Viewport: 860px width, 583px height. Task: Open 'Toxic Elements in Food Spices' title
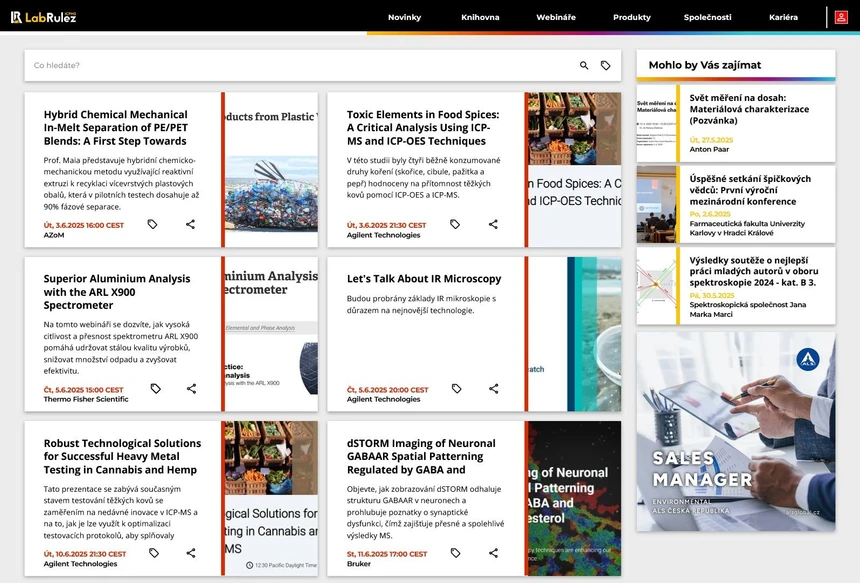[423, 128]
